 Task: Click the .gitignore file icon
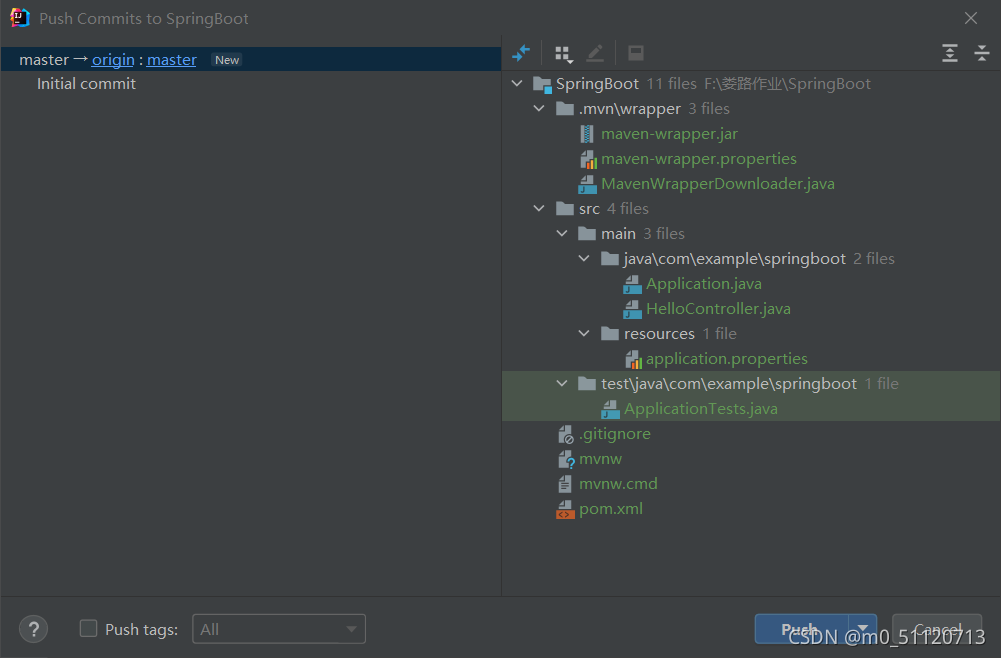click(566, 435)
